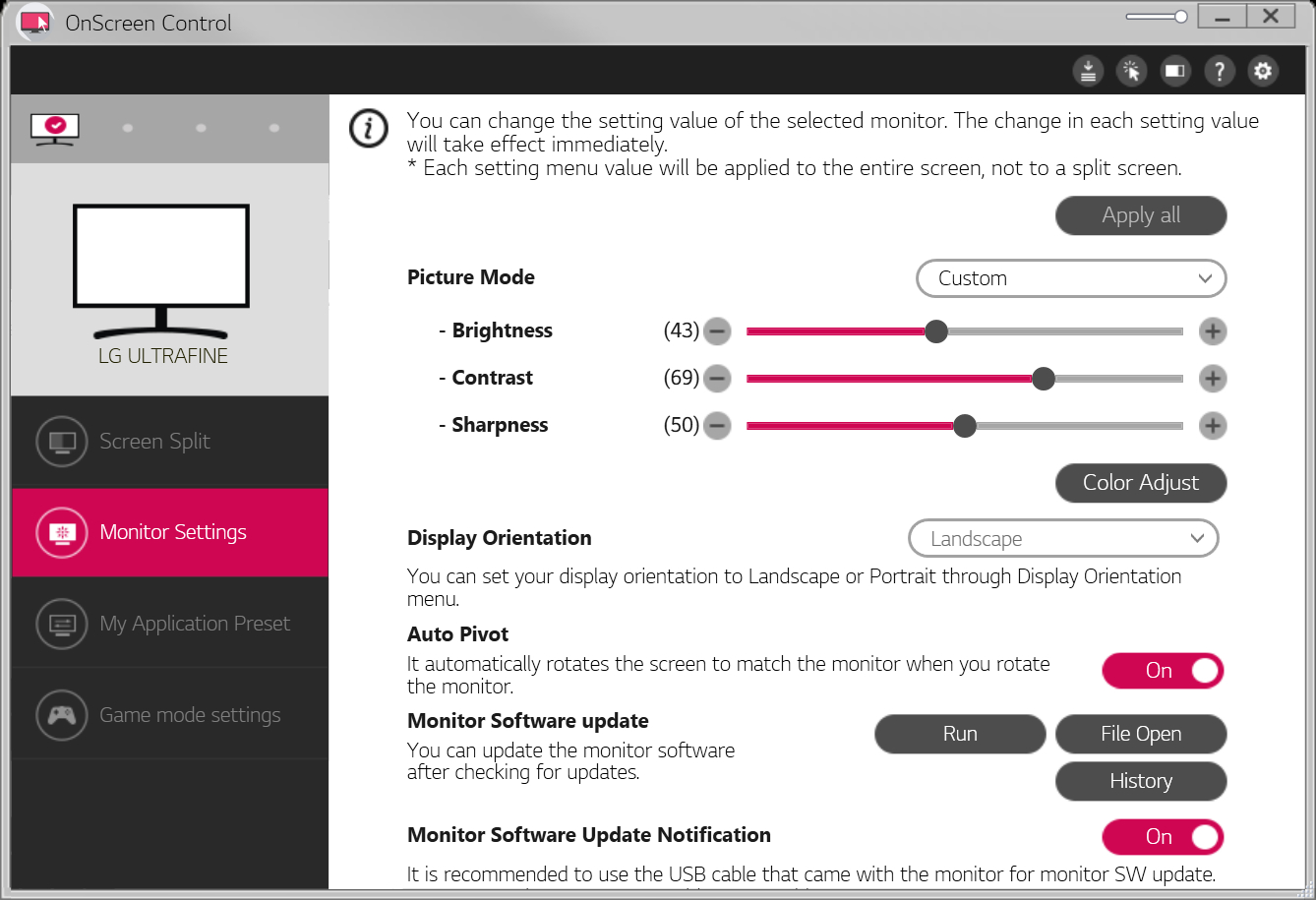Open the update History
This screenshot has height=900, width=1316.
click(1141, 781)
